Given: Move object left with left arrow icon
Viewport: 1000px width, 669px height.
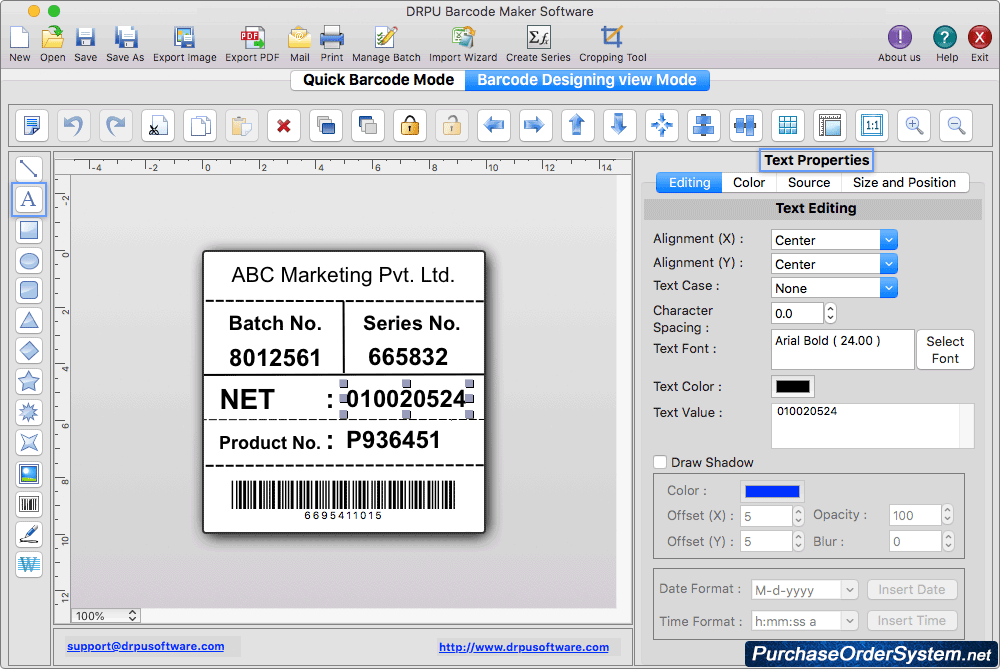Looking at the screenshot, I should pyautogui.click(x=494, y=125).
